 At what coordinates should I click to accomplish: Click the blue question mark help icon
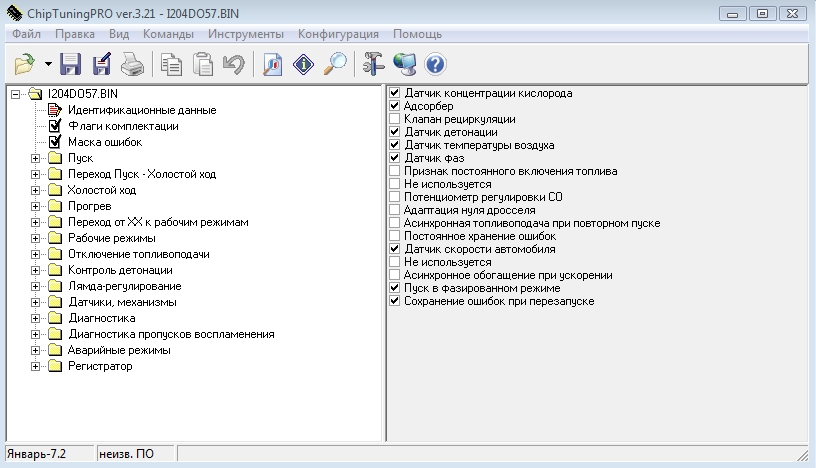[x=435, y=65]
